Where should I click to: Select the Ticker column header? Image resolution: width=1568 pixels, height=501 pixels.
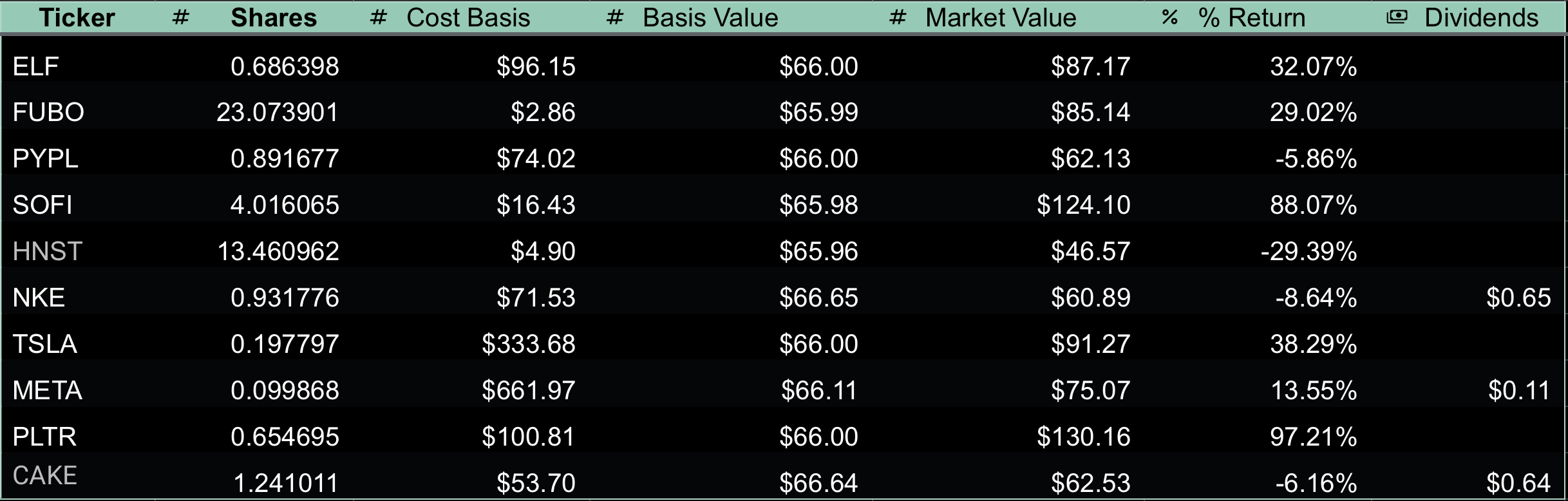click(x=77, y=17)
